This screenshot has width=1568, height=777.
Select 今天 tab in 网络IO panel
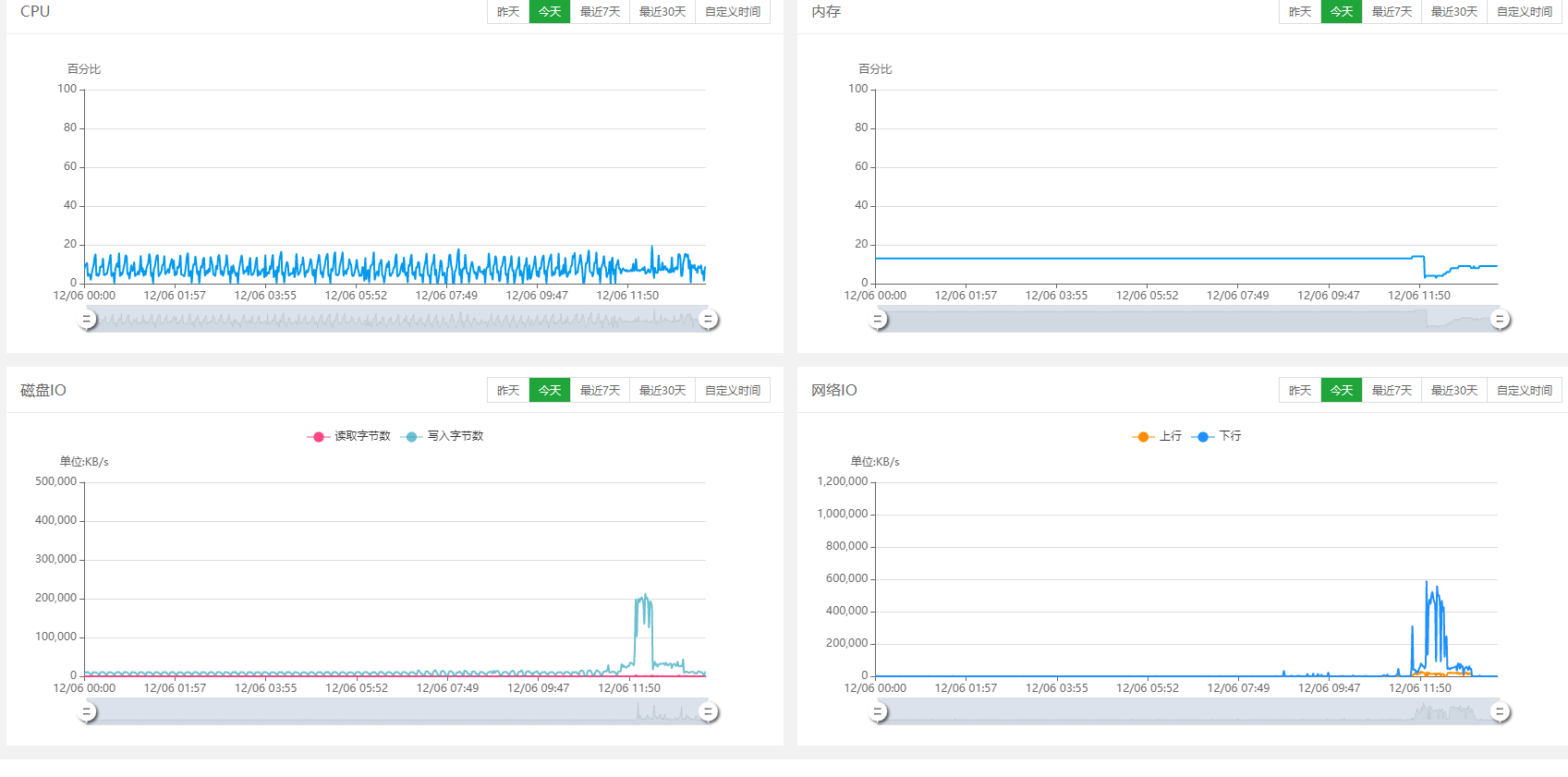(1342, 390)
